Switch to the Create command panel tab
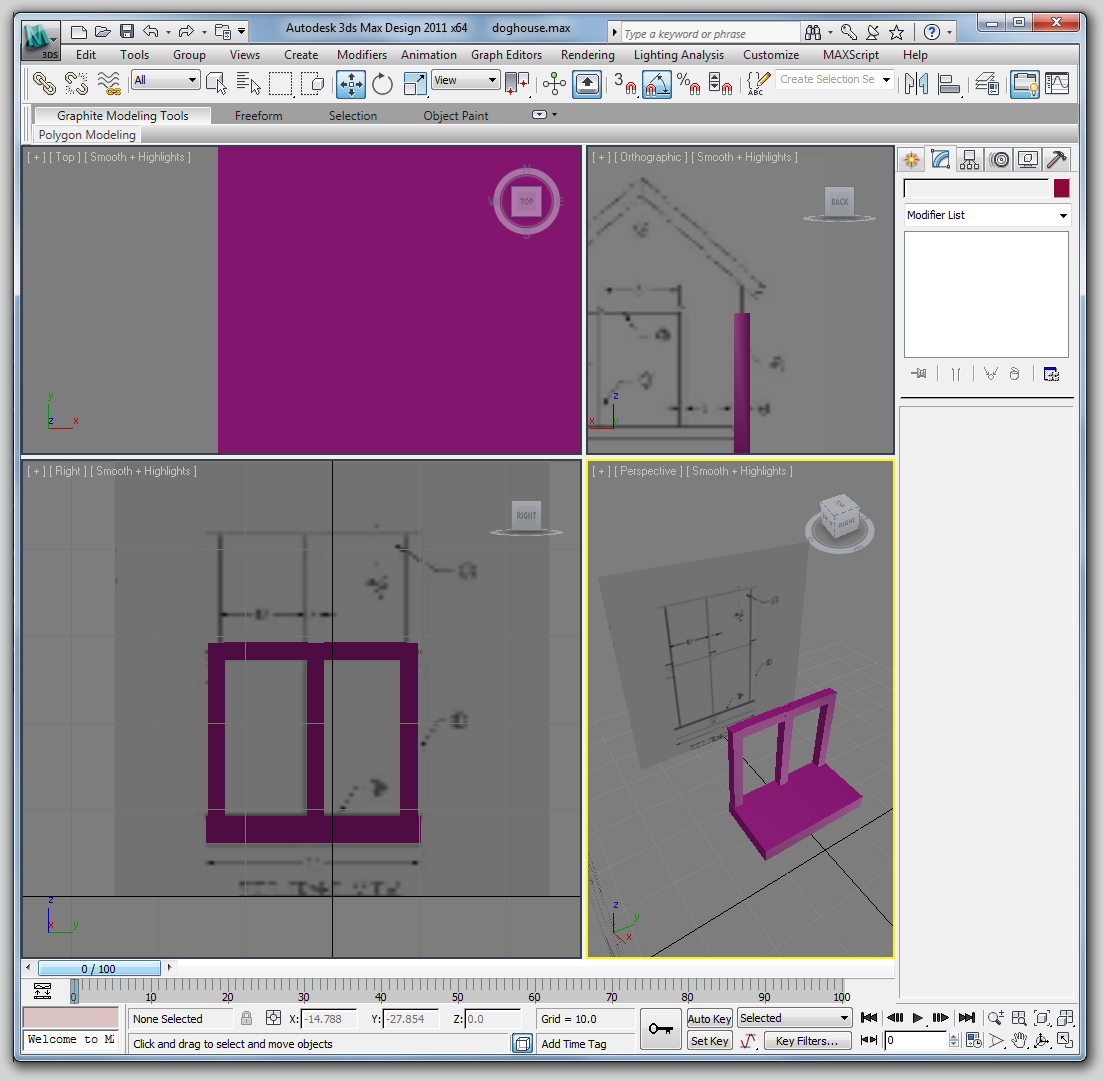1104x1081 pixels. (911, 160)
